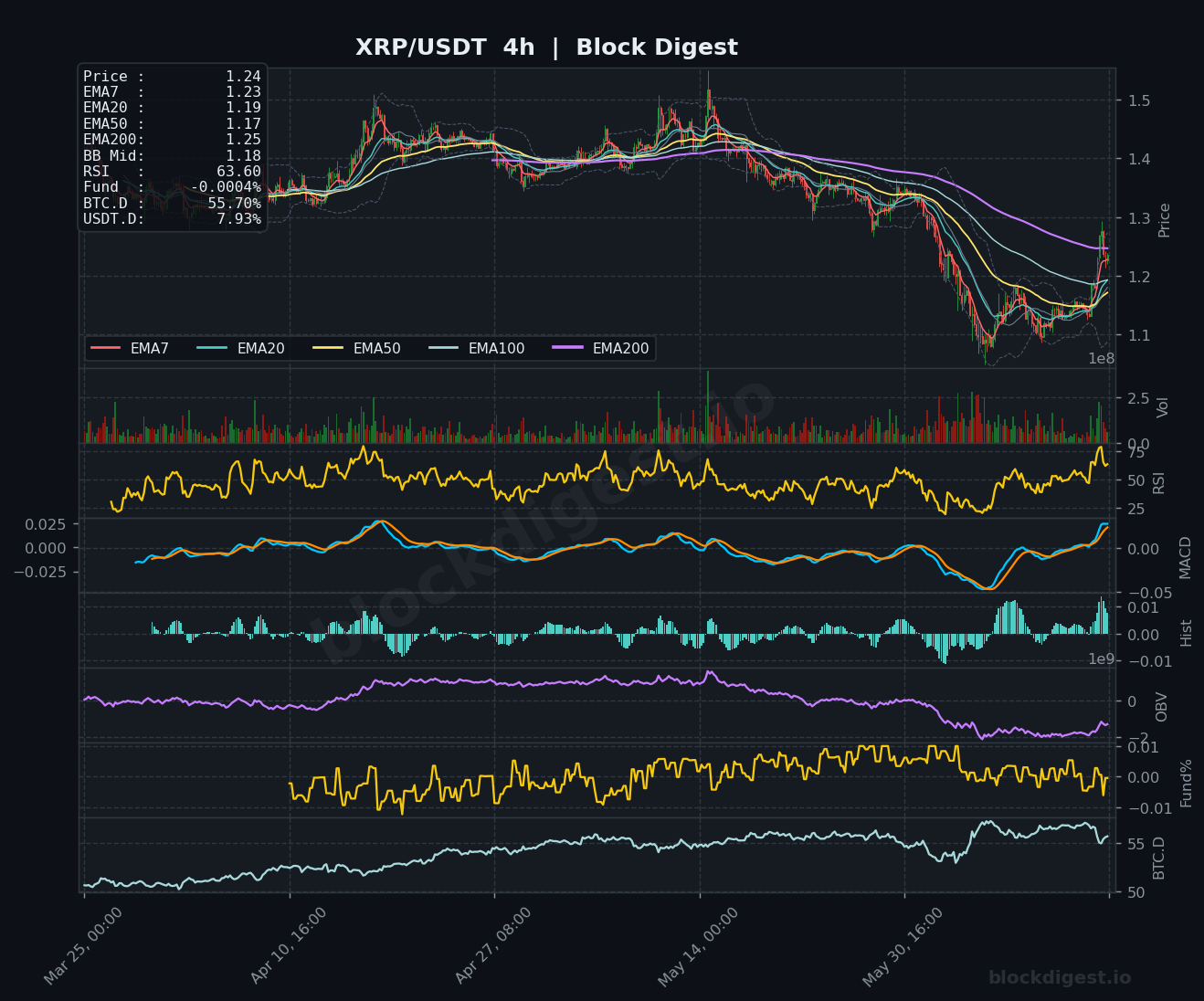Select the EMA50 1.17 row in info box
Viewport: 1204px width, 1001px height.
[x=172, y=124]
